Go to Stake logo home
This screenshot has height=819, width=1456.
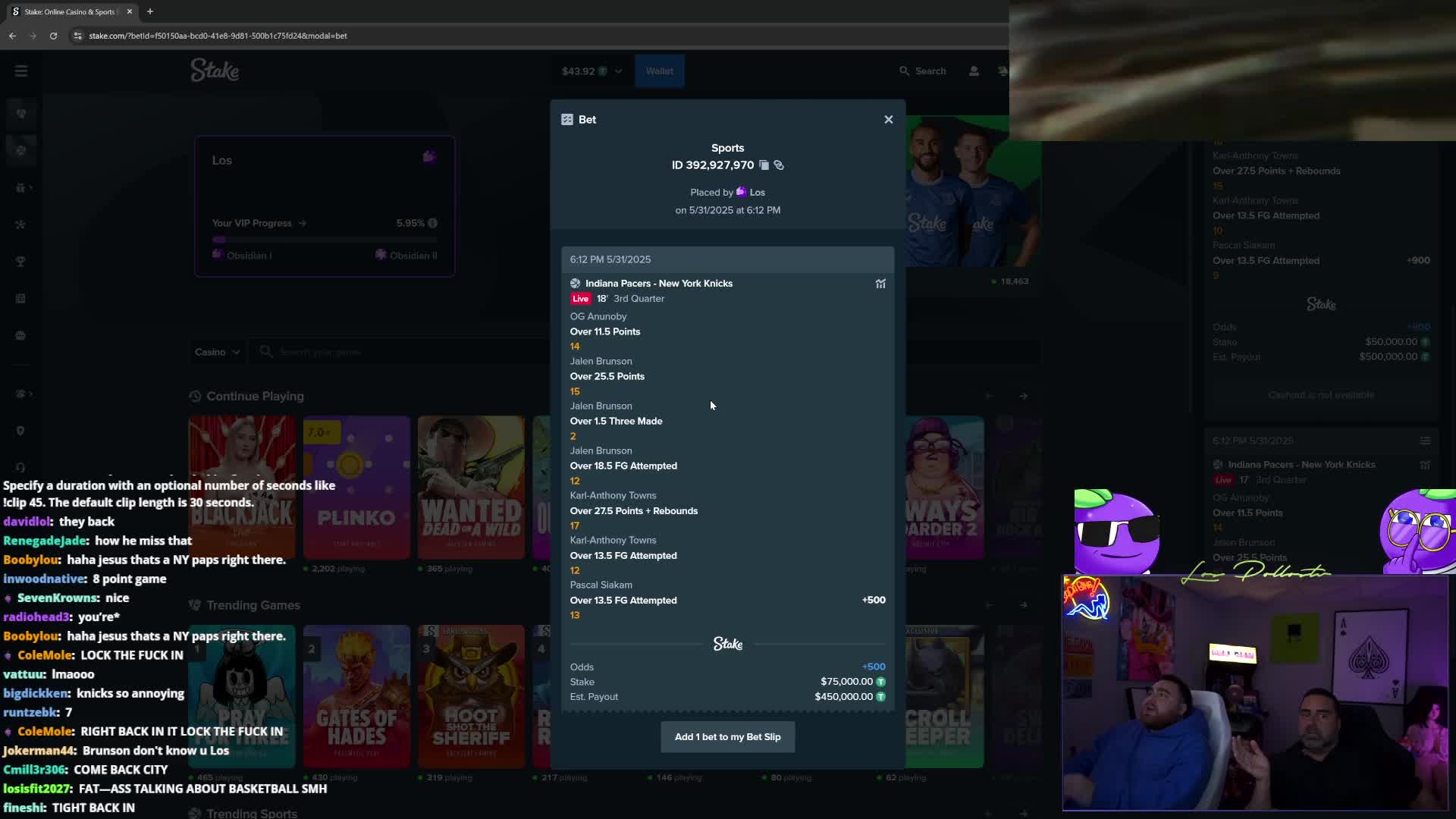[215, 71]
